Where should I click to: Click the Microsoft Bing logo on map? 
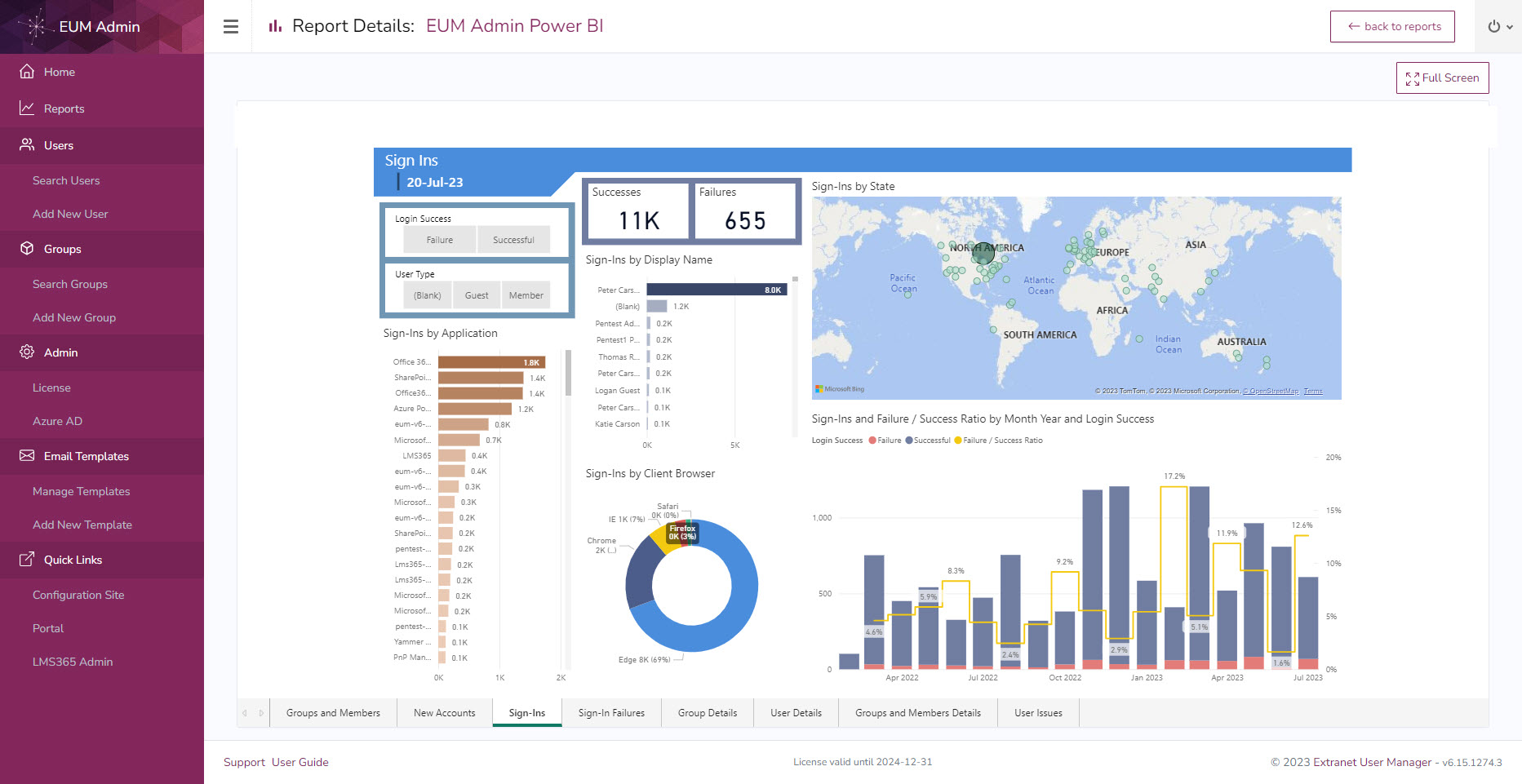840,389
